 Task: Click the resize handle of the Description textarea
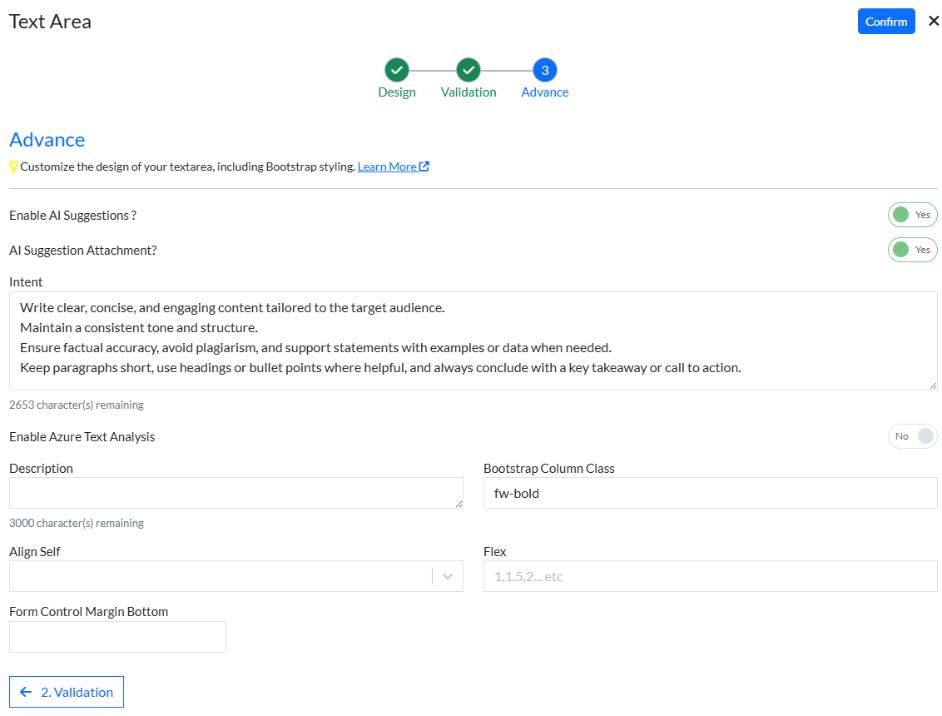458,503
